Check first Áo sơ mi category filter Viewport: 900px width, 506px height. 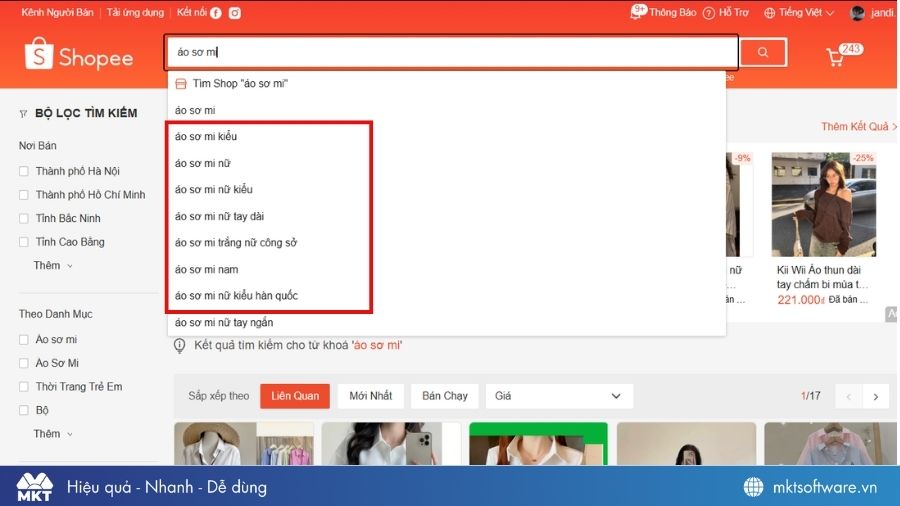tap(24, 340)
